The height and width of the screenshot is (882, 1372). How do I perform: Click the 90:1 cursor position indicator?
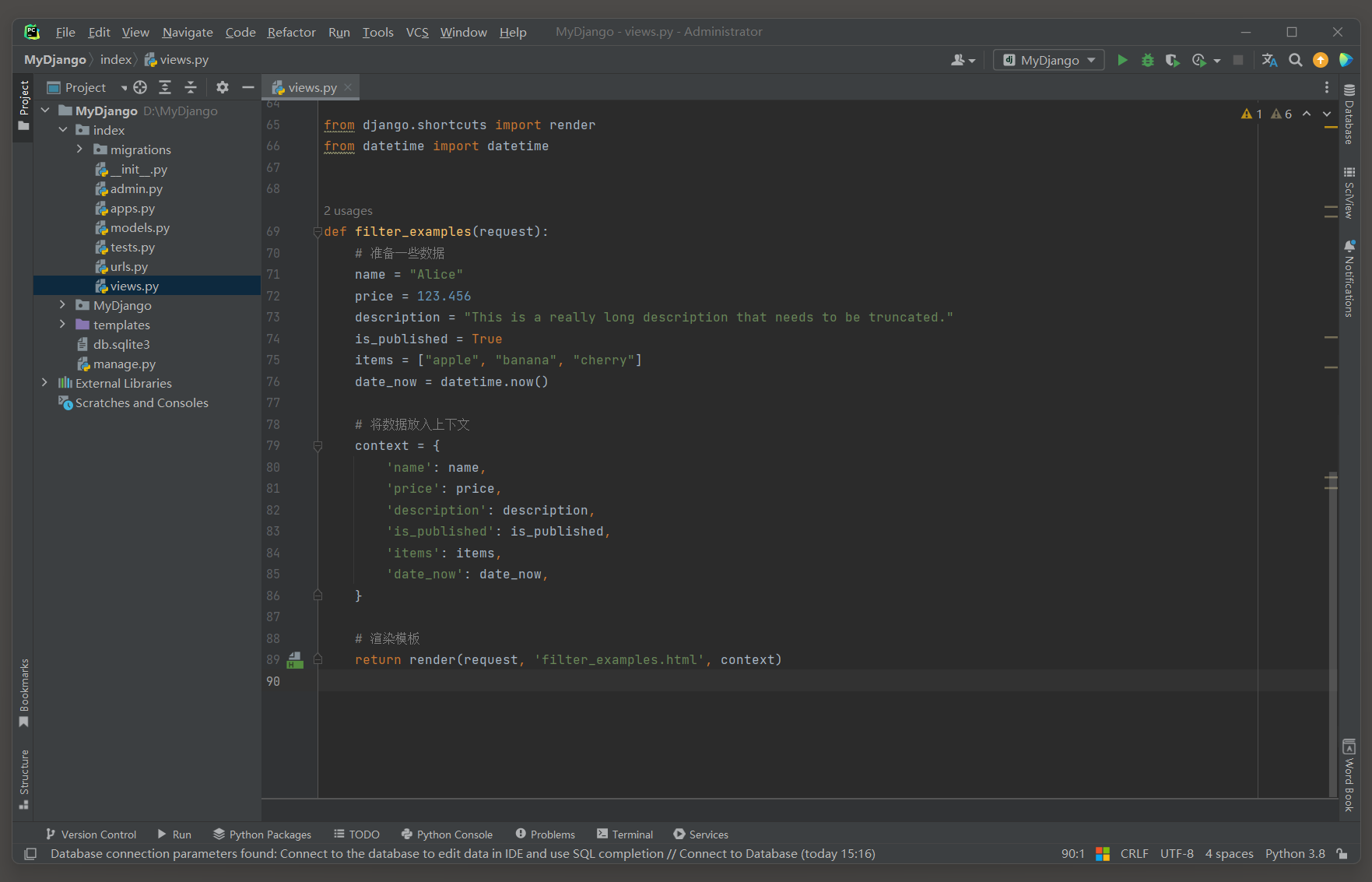(1072, 854)
